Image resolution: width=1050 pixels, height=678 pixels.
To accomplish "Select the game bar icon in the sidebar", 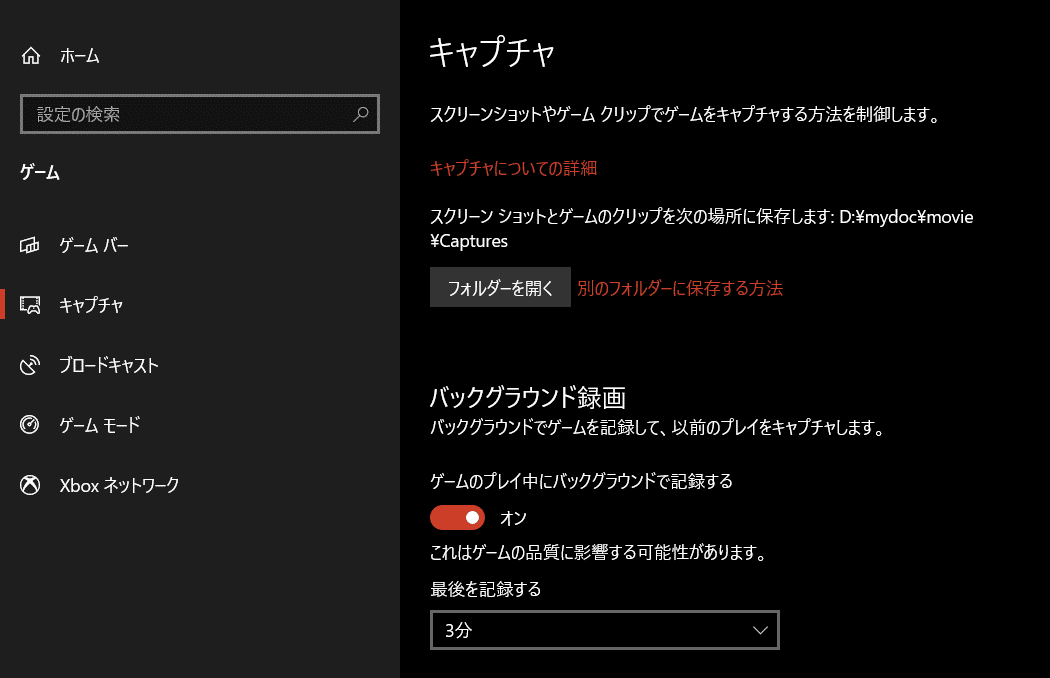I will click(30, 245).
